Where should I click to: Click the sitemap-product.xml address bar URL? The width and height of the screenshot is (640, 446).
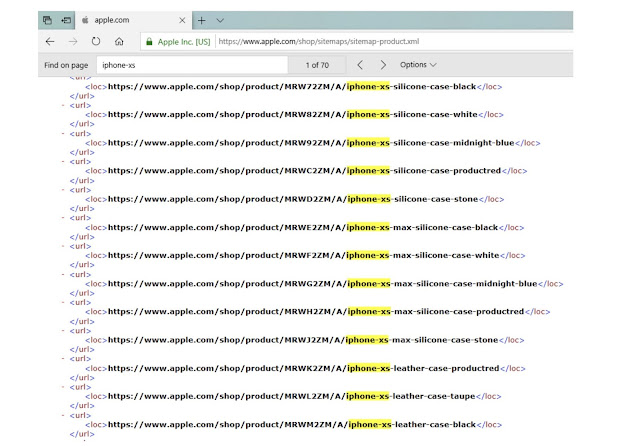coord(319,41)
